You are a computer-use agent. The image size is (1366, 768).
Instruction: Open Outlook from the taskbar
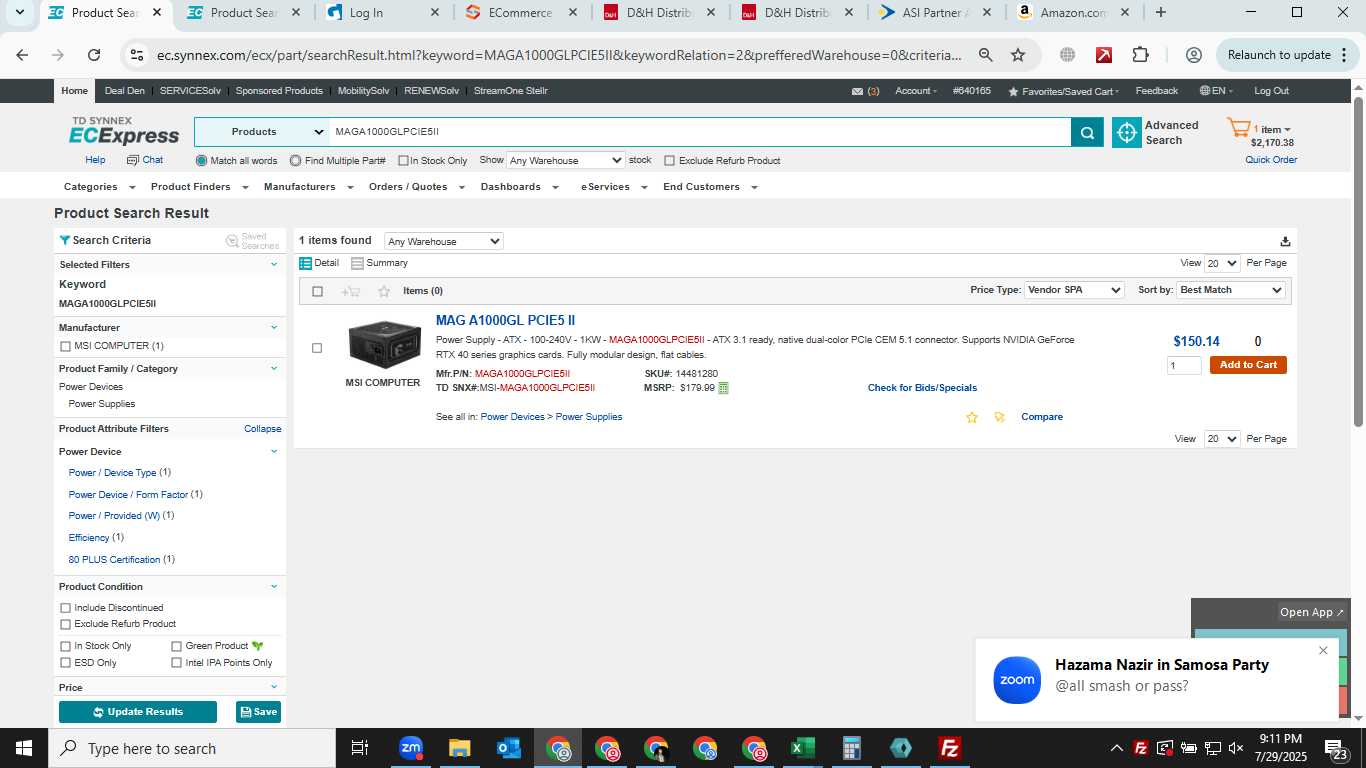pos(508,748)
